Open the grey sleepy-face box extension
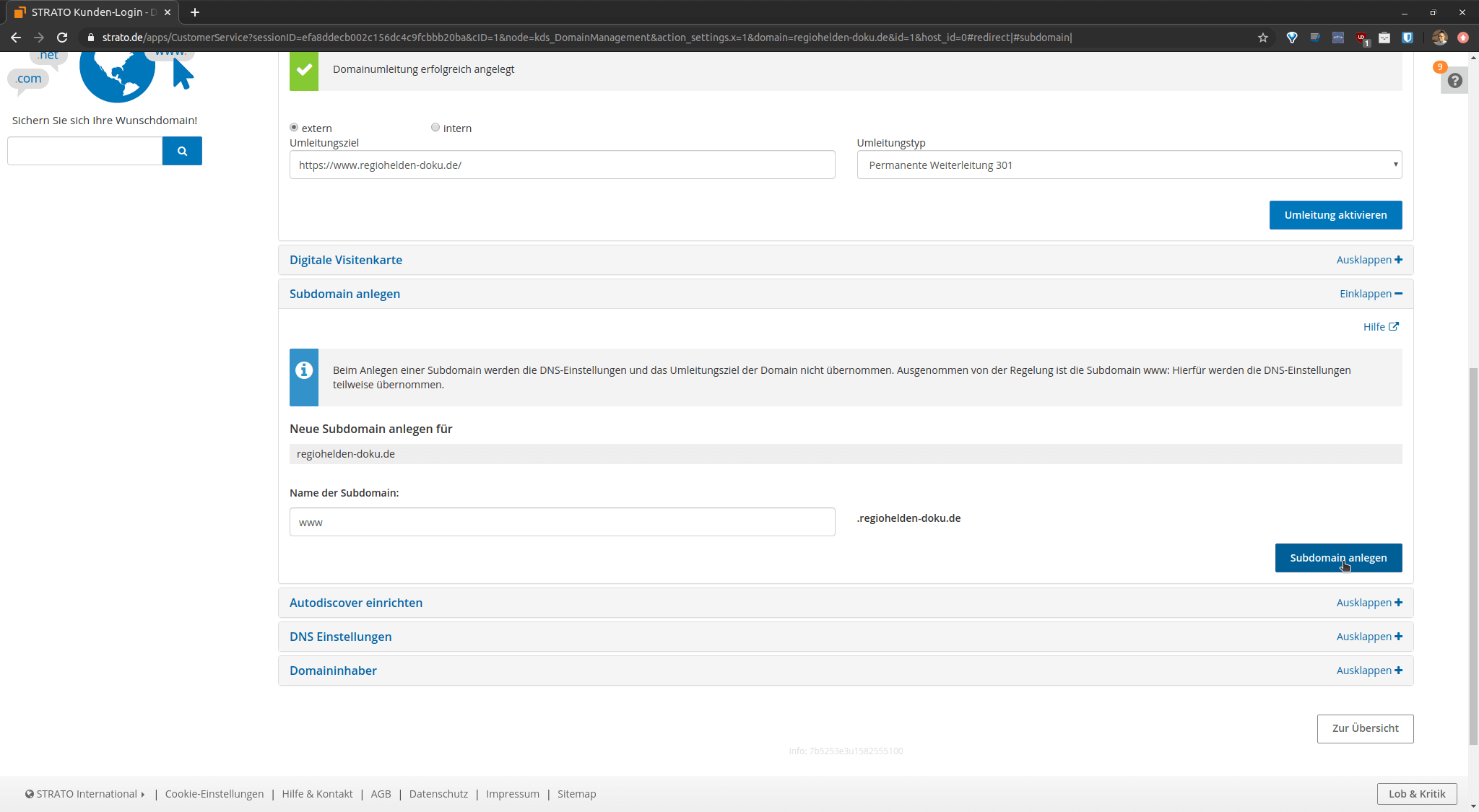The height and width of the screenshot is (812, 1479). point(1384,38)
